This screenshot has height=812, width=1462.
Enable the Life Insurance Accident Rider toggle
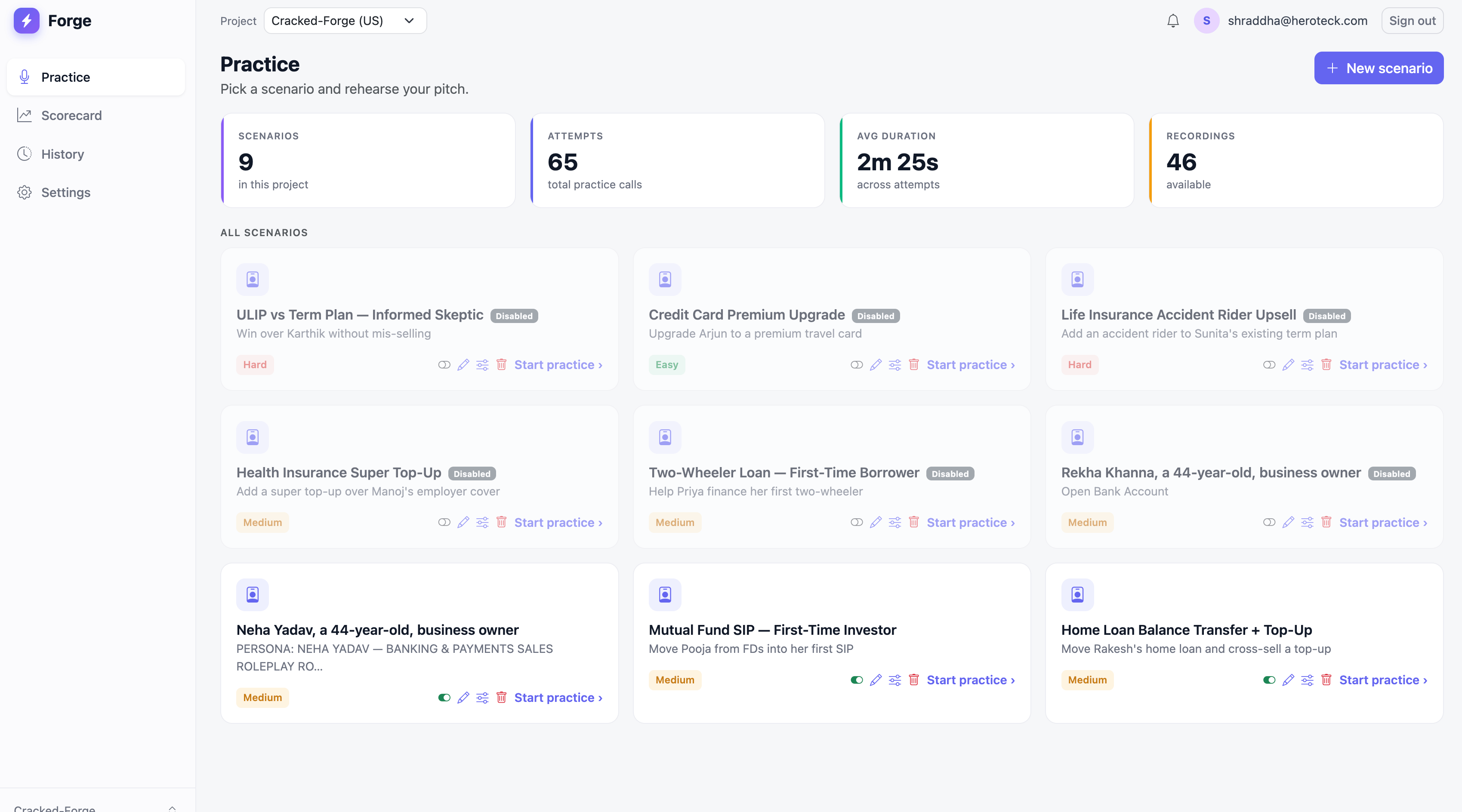coord(1269,365)
